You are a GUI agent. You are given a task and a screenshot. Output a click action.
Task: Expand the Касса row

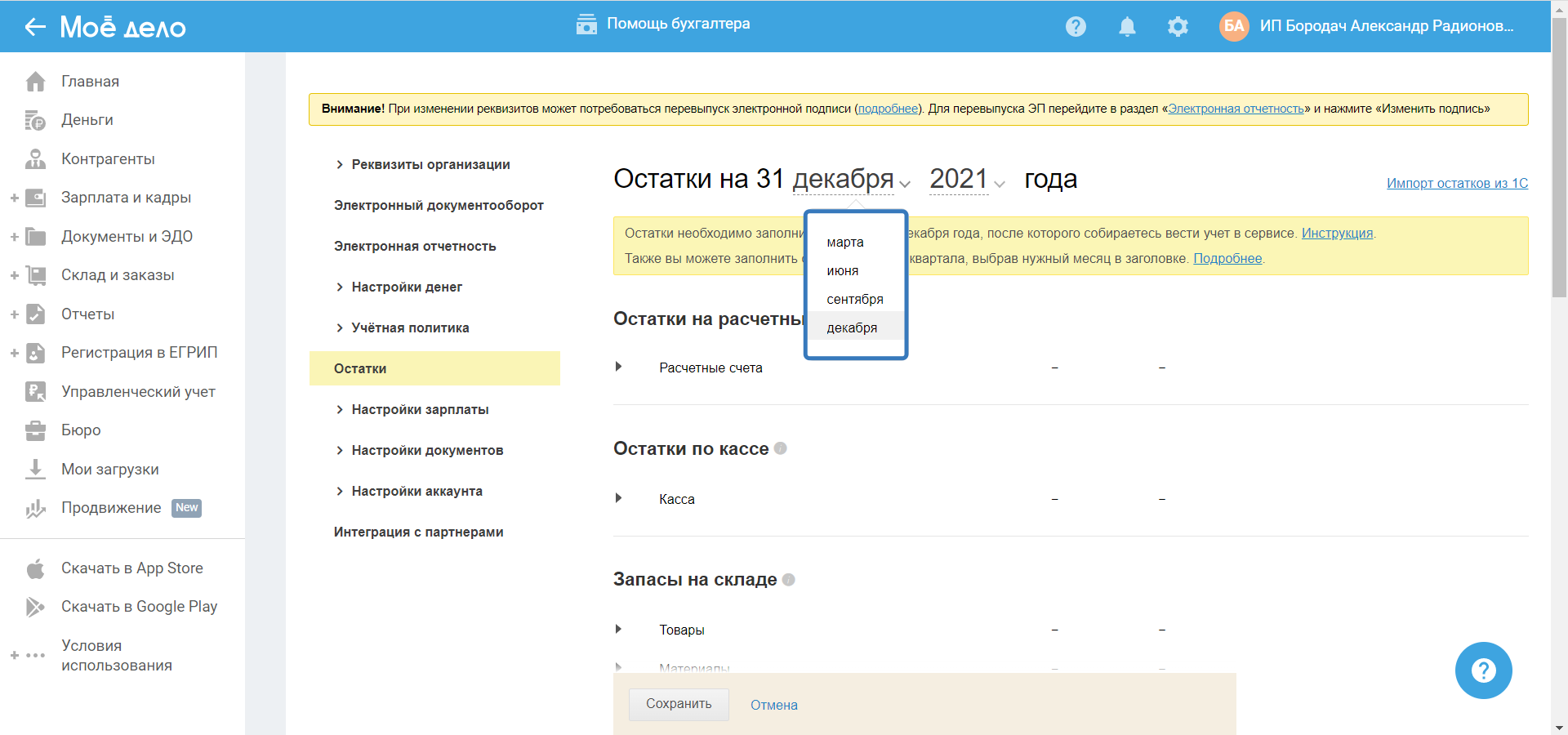tap(619, 498)
